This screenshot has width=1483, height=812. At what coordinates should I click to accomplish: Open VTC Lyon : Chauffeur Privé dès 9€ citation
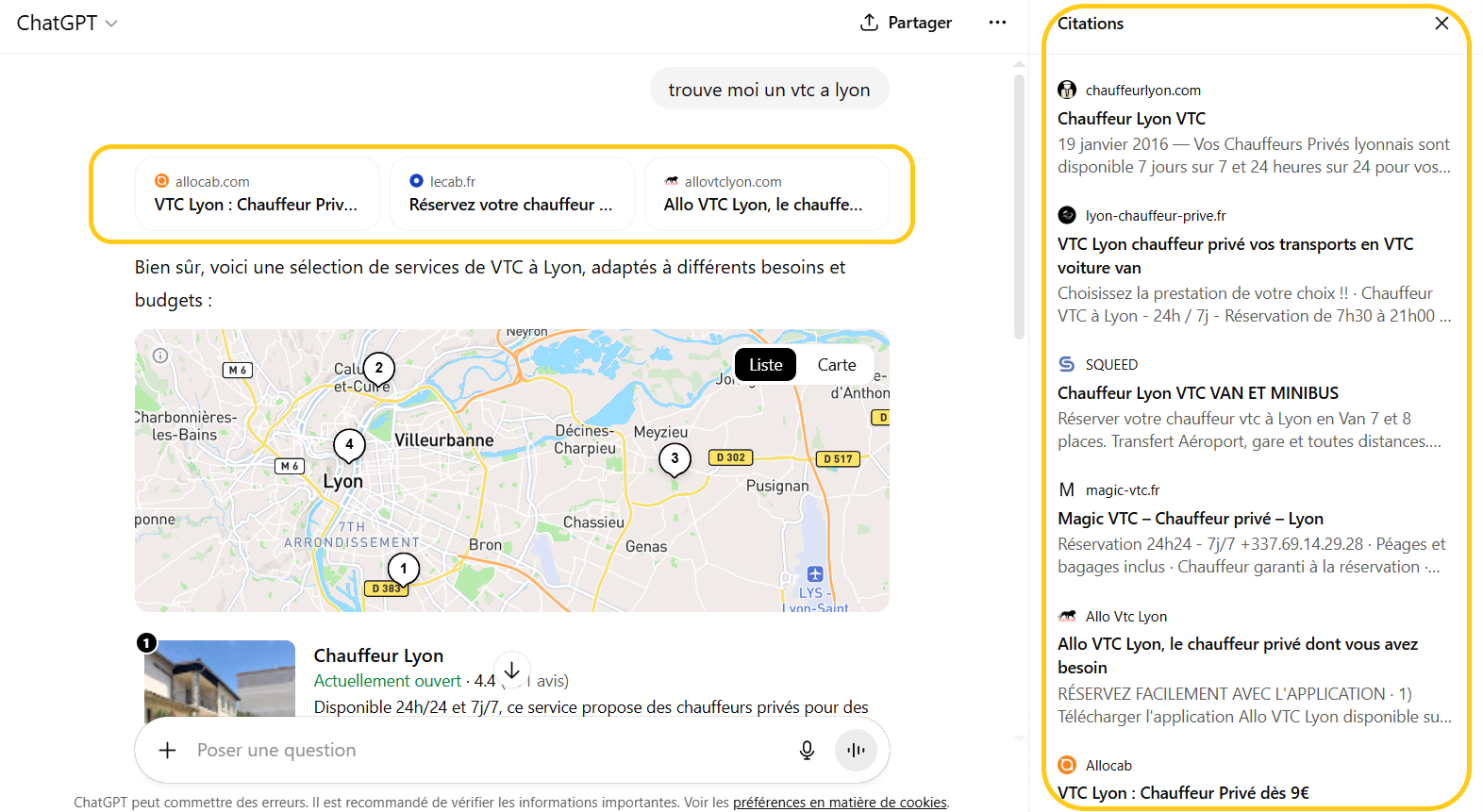click(x=1183, y=793)
